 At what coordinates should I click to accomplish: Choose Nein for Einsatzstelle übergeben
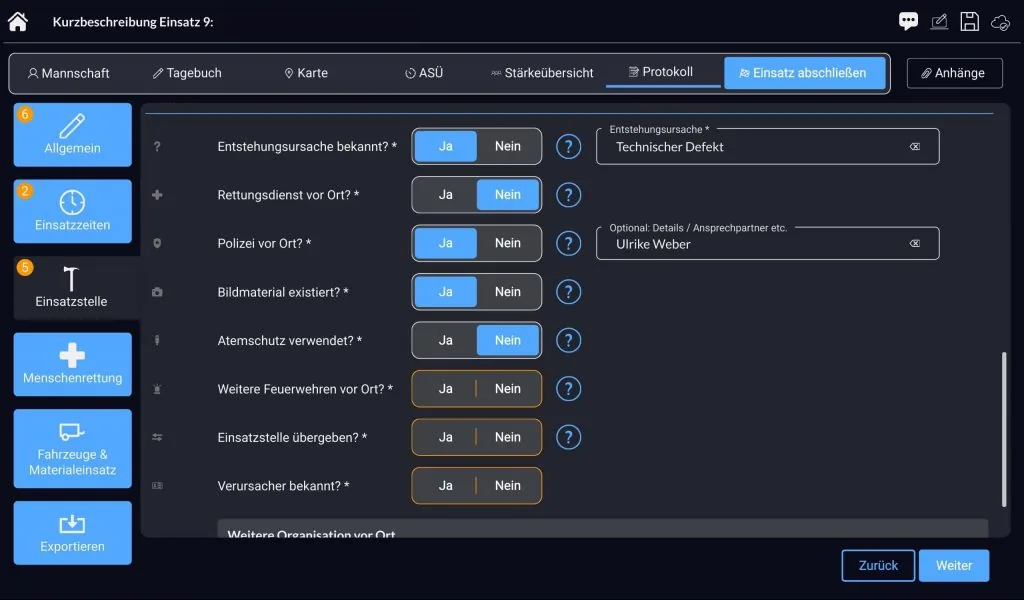(x=507, y=437)
